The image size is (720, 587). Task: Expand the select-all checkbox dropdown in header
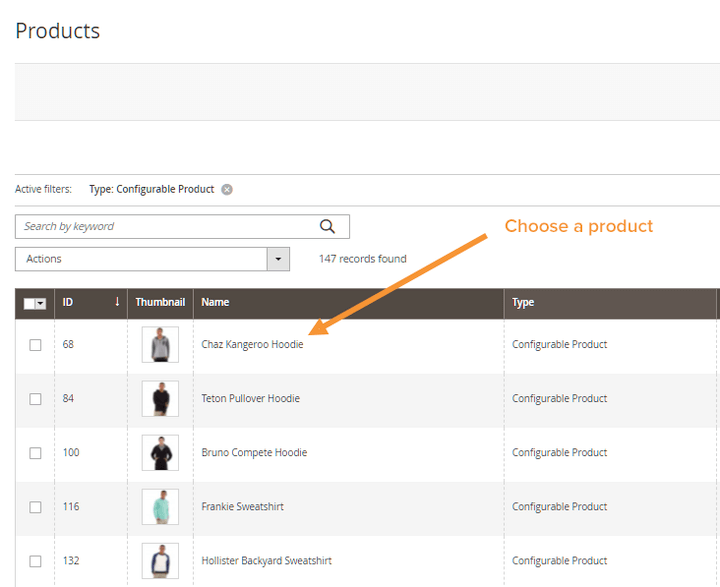click(40, 303)
